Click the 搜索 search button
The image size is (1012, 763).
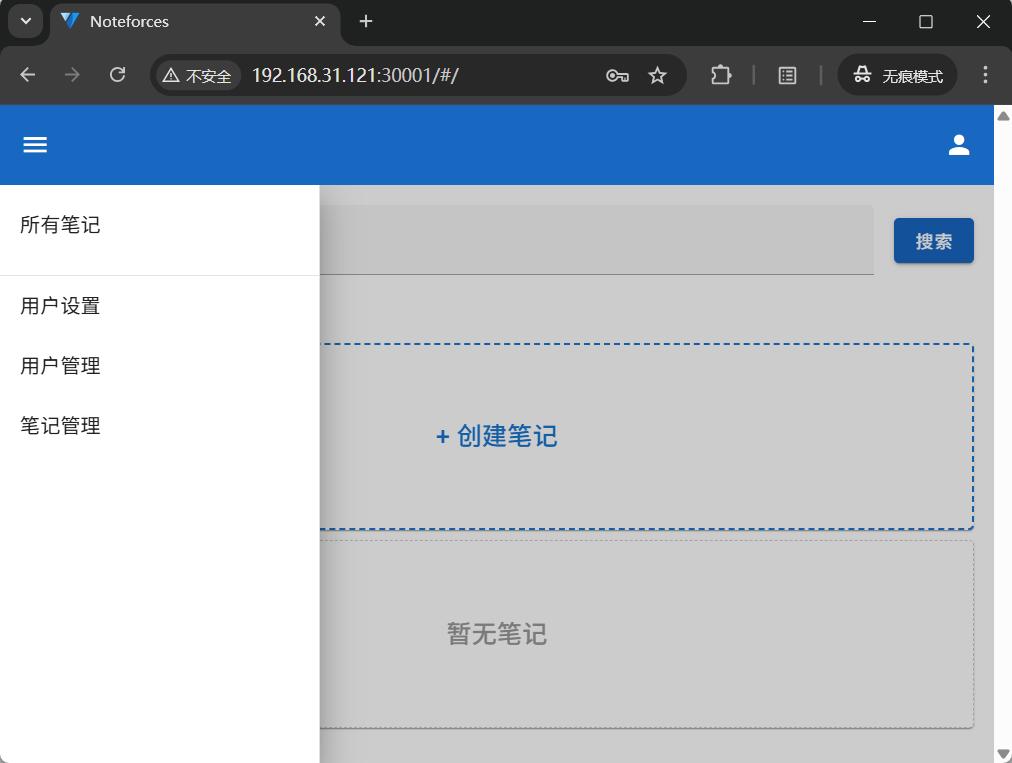coord(933,241)
